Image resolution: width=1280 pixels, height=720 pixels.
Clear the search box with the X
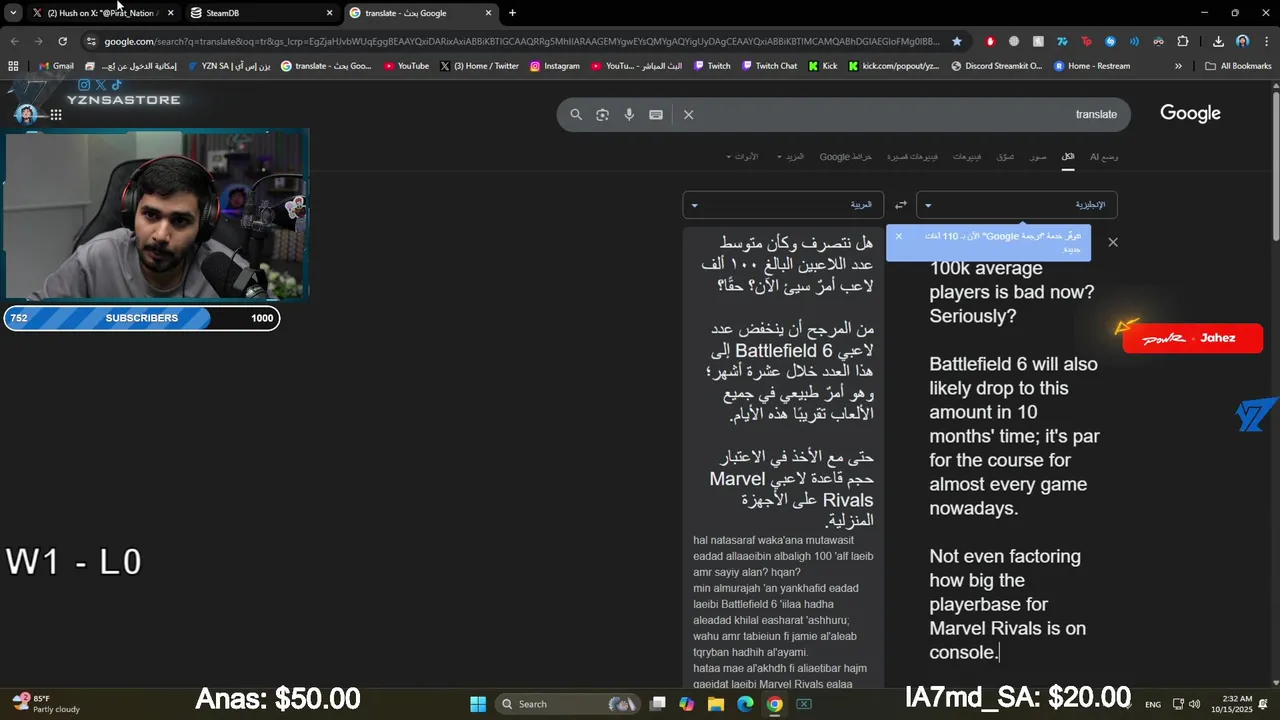pos(688,114)
